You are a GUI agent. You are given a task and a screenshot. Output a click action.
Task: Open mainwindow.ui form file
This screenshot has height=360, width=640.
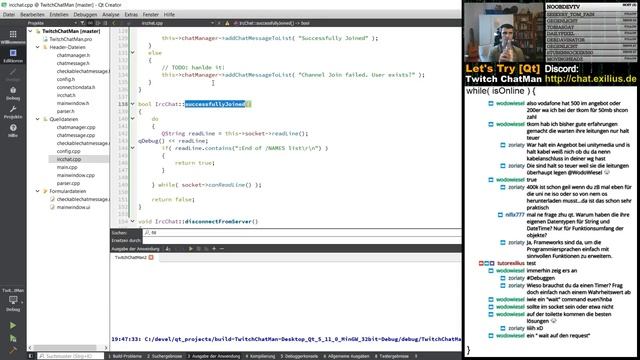[73, 207]
